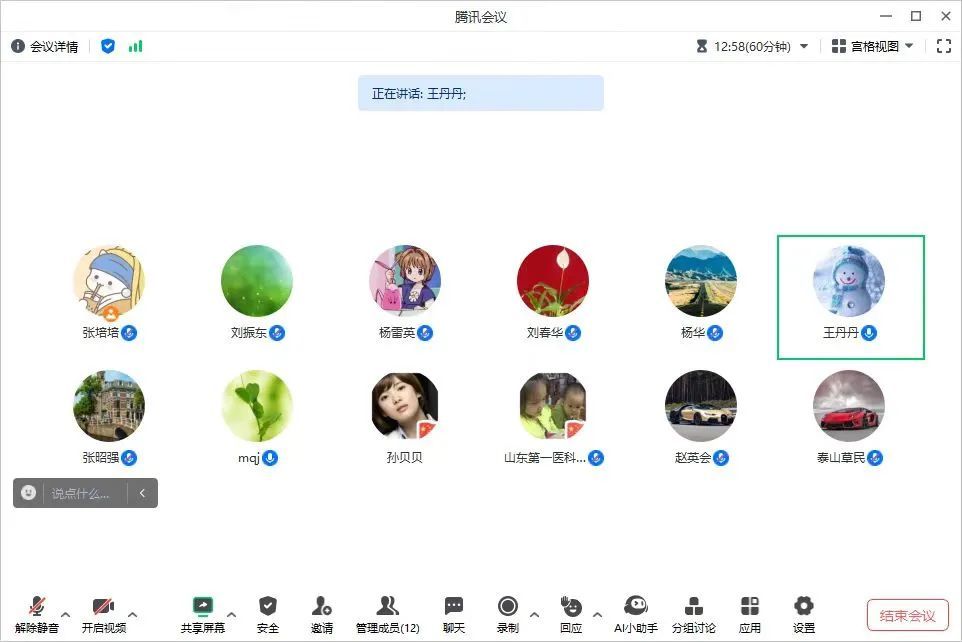
Task: Click the 共享屏幕 share screen icon
Action: (x=203, y=607)
